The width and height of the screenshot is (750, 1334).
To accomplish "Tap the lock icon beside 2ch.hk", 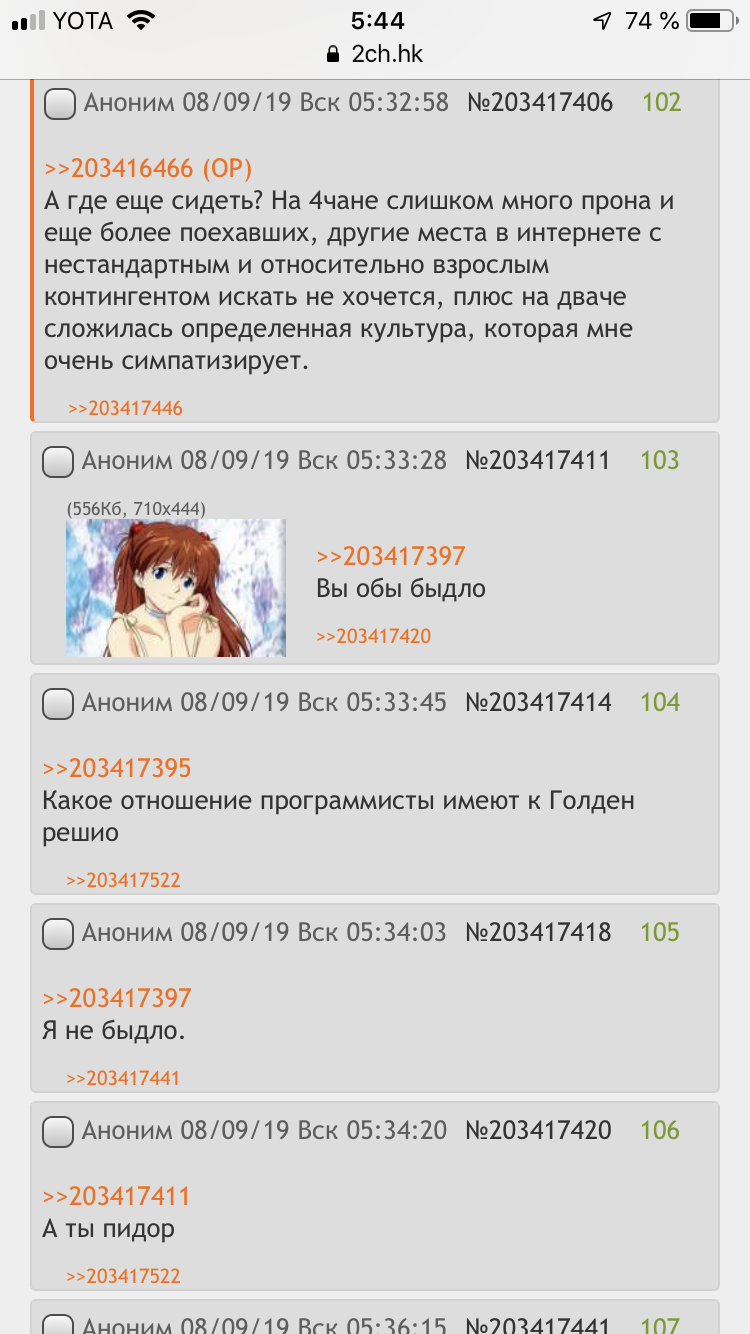I will click(334, 54).
